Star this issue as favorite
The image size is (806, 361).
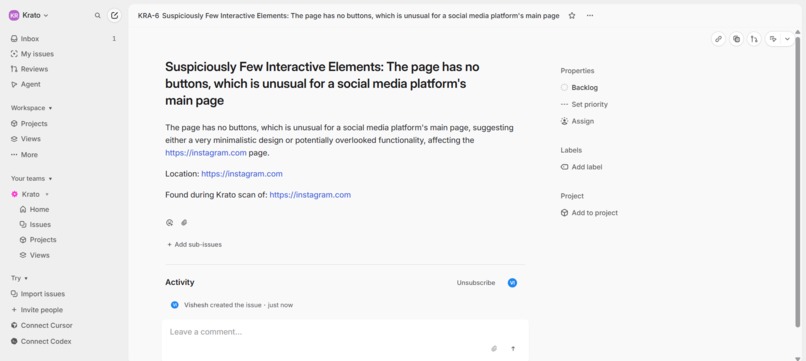(572, 16)
